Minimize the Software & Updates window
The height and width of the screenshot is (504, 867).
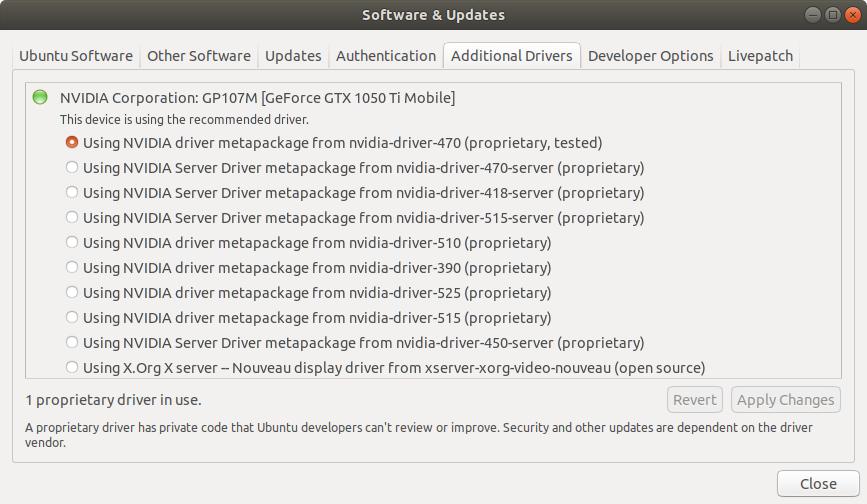pos(815,15)
